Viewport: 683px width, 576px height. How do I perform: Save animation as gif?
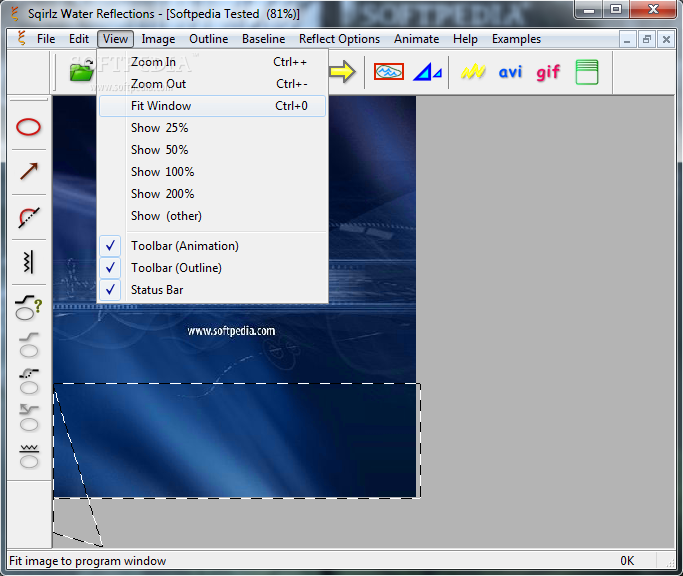548,72
